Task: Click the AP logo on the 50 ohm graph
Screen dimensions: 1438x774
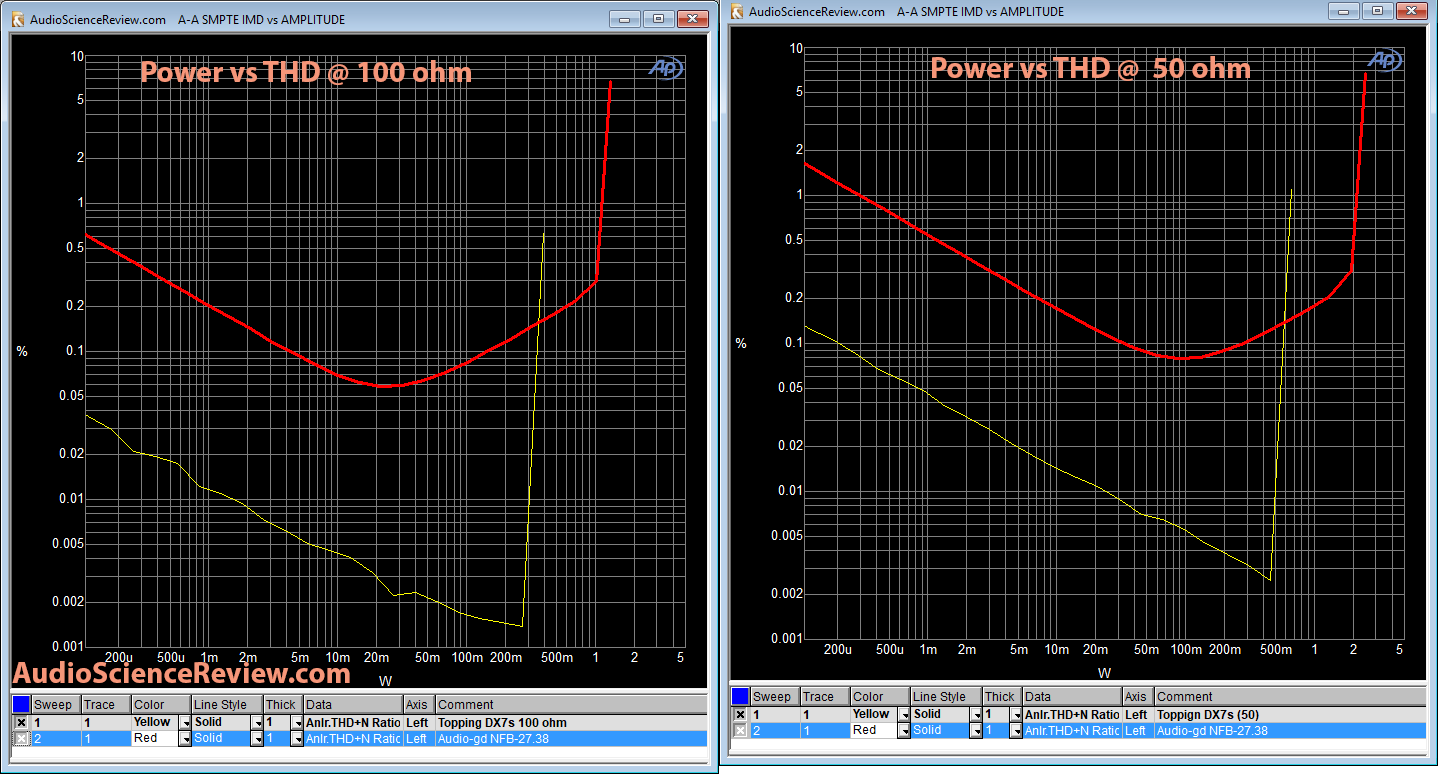Action: pyautogui.click(x=1384, y=60)
